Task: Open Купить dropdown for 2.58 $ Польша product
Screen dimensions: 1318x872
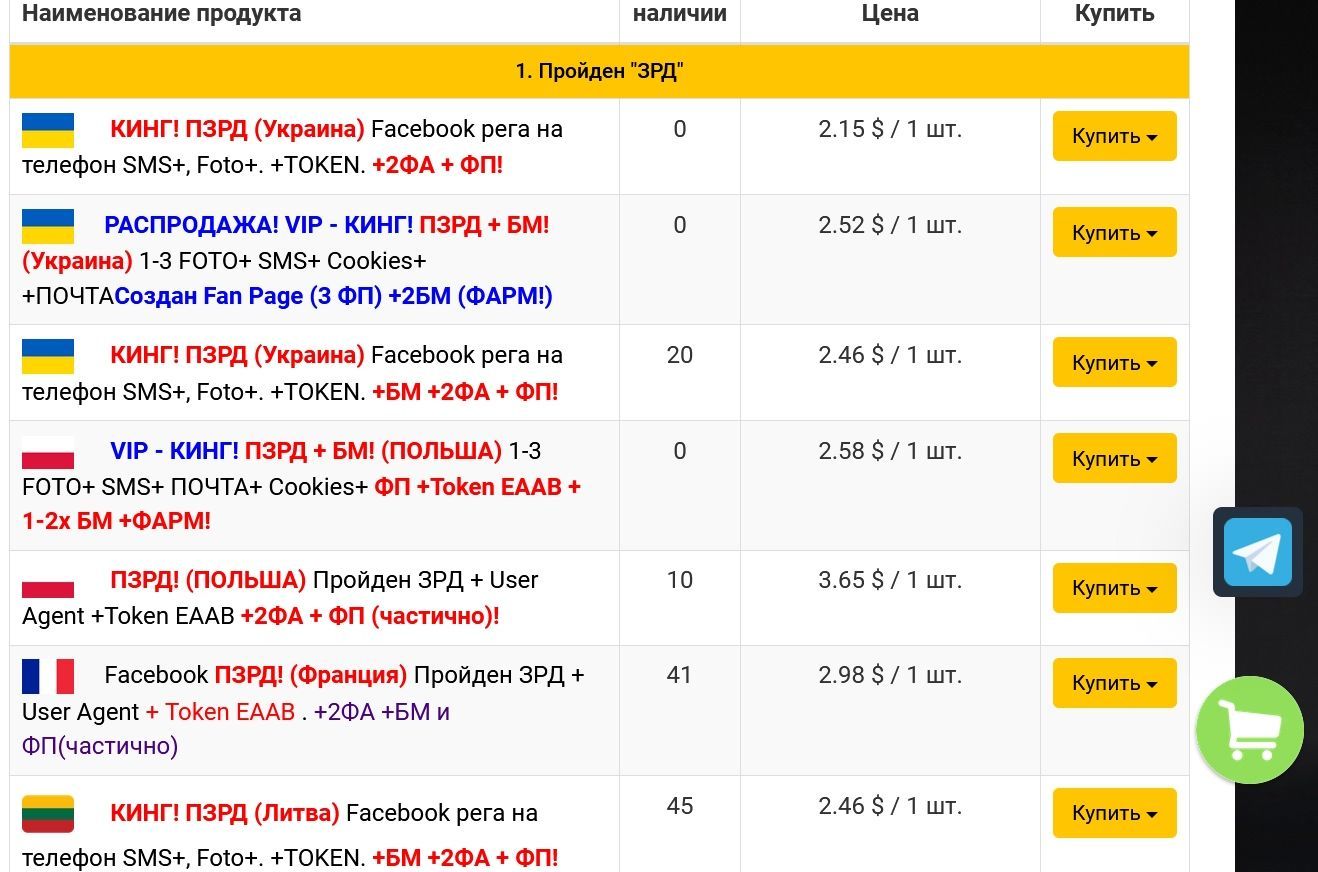Action: tap(1114, 458)
